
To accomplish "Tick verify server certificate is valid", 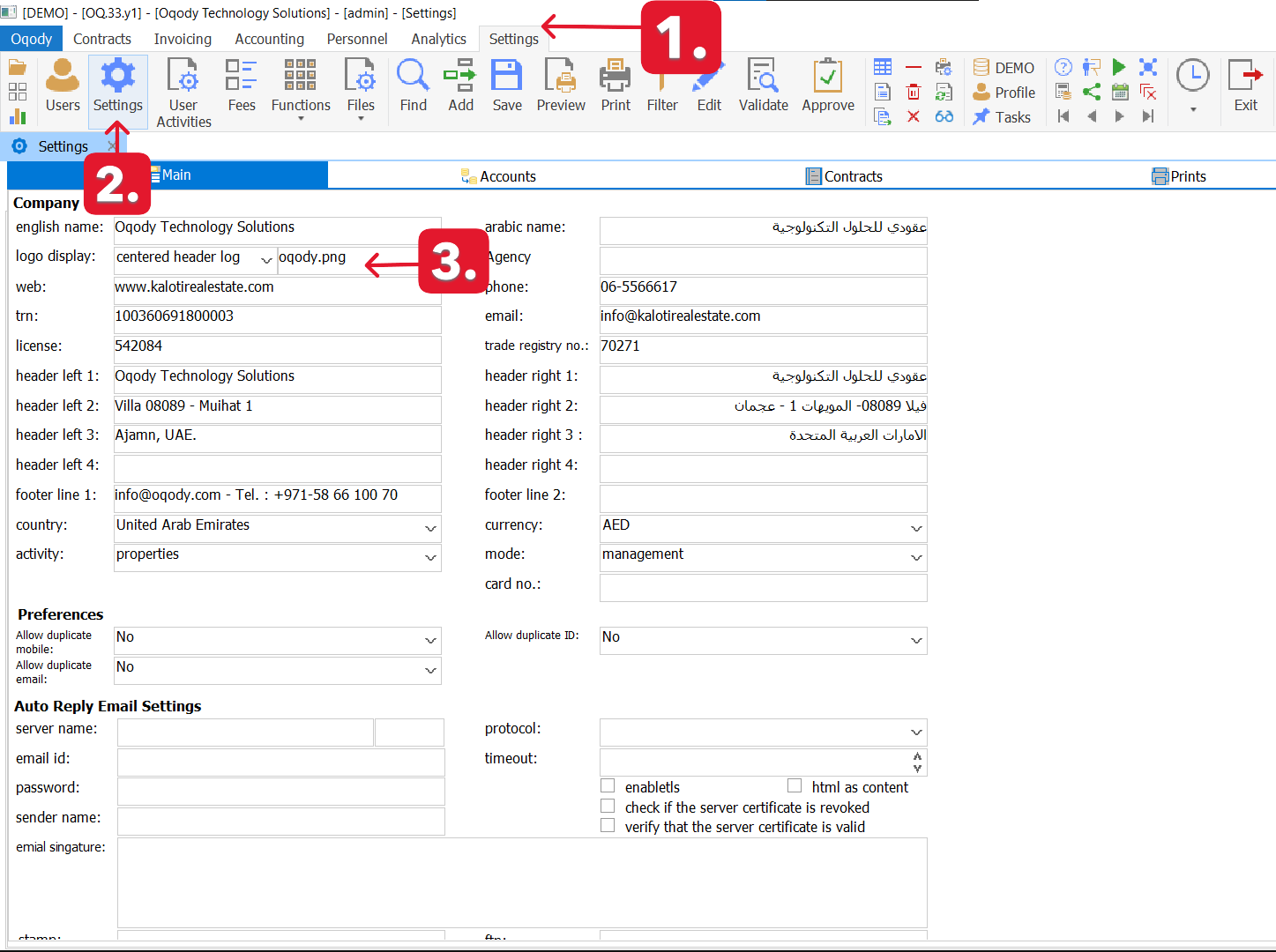I will click(608, 826).
